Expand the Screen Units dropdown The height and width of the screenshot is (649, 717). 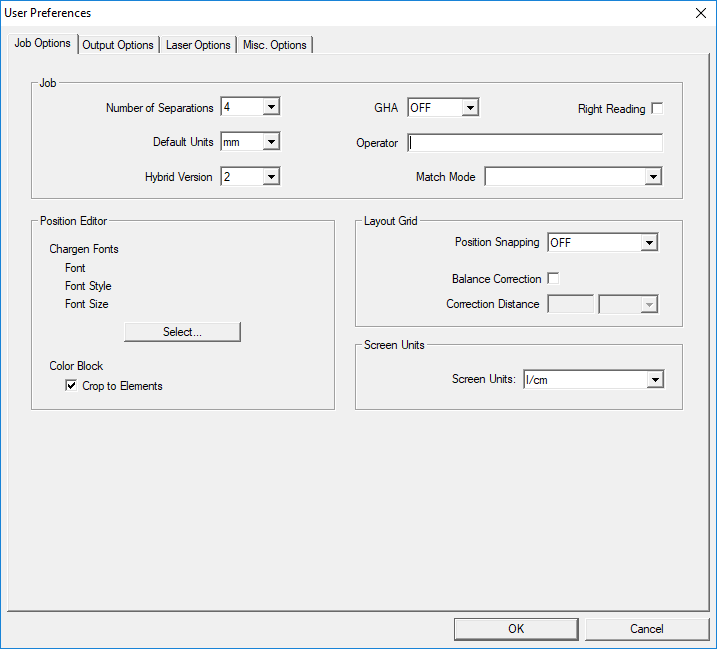pyautogui.click(x=654, y=380)
